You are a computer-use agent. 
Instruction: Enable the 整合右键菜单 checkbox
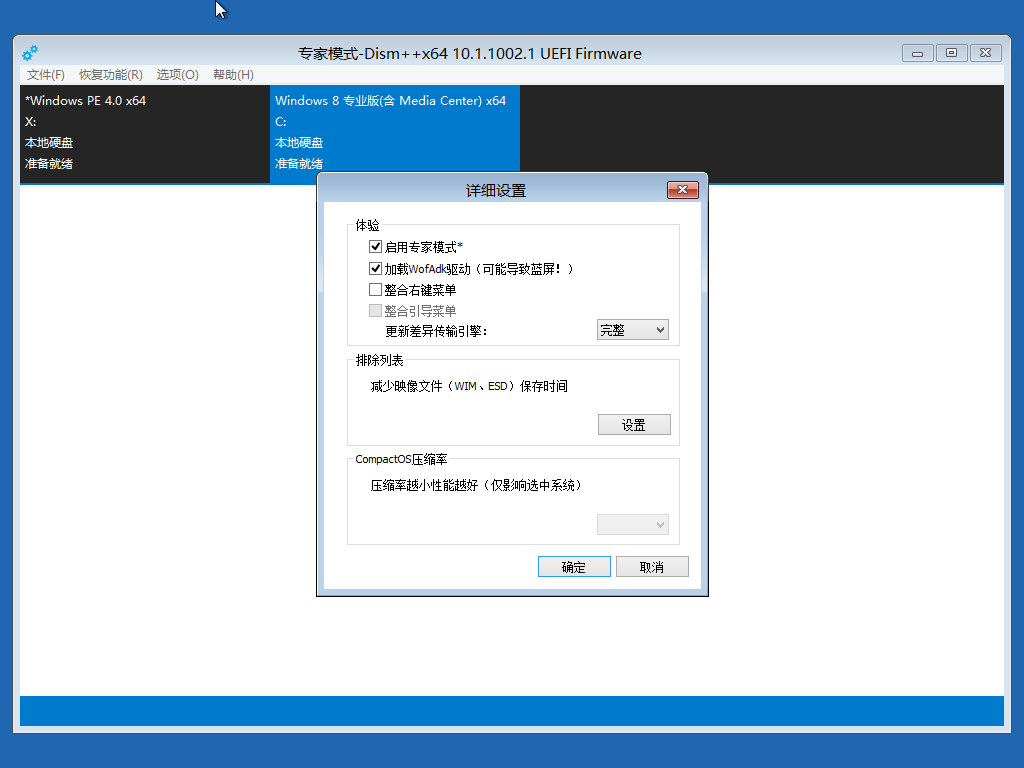coord(376,290)
